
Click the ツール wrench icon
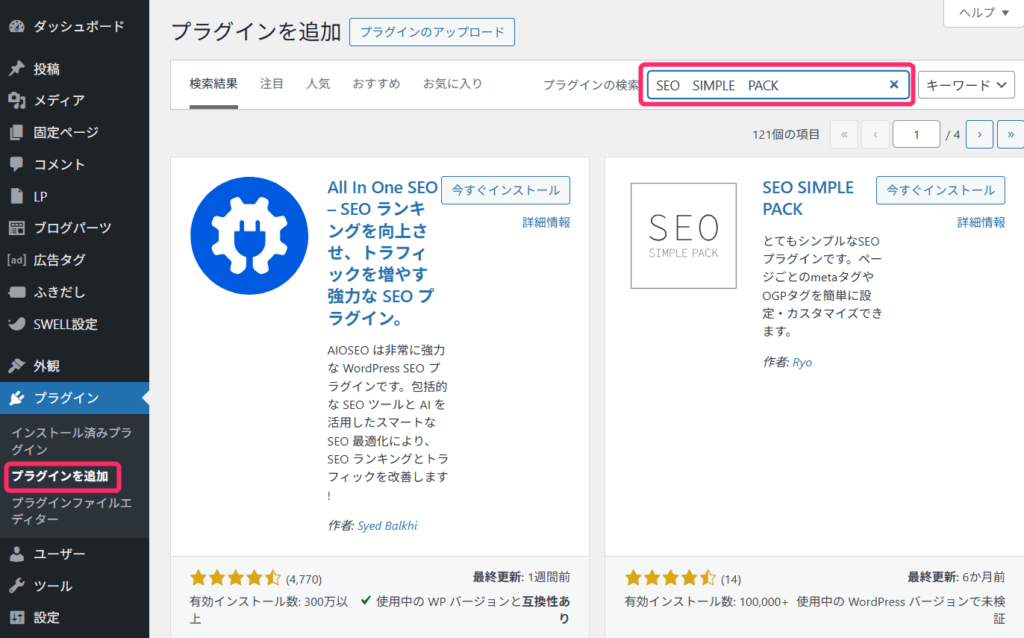tap(17, 586)
